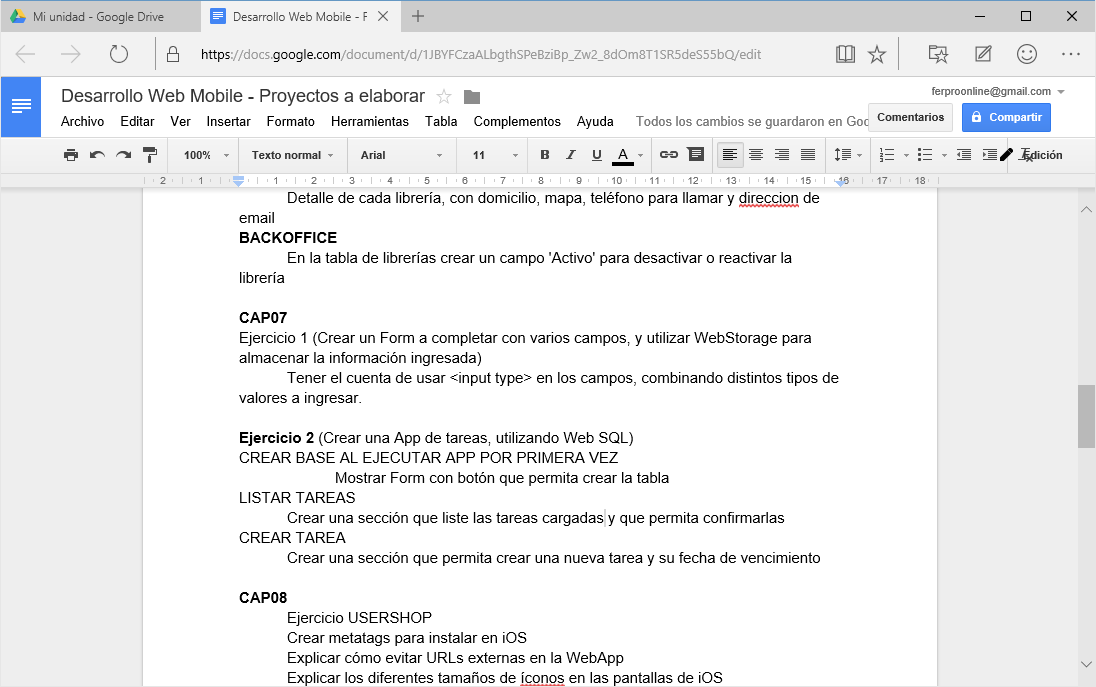Decrease indent of paragraph

pos(964,155)
